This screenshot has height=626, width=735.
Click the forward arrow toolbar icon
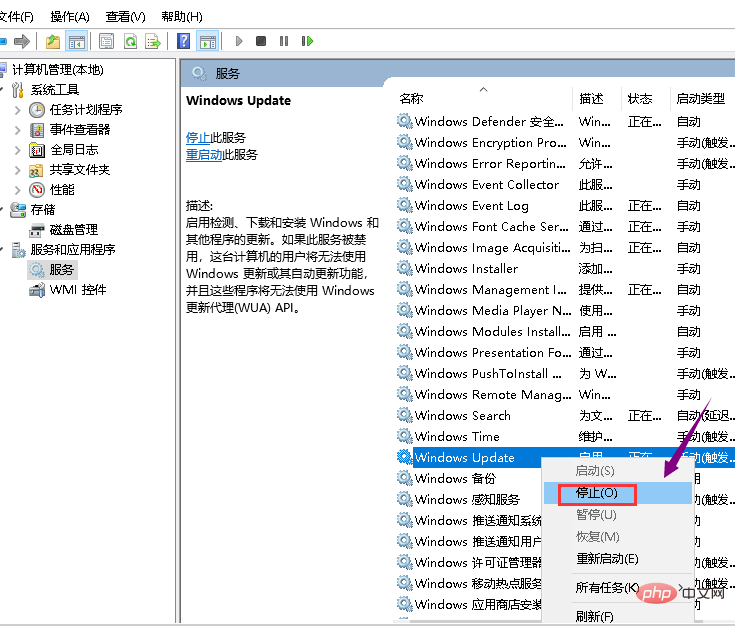click(x=22, y=41)
